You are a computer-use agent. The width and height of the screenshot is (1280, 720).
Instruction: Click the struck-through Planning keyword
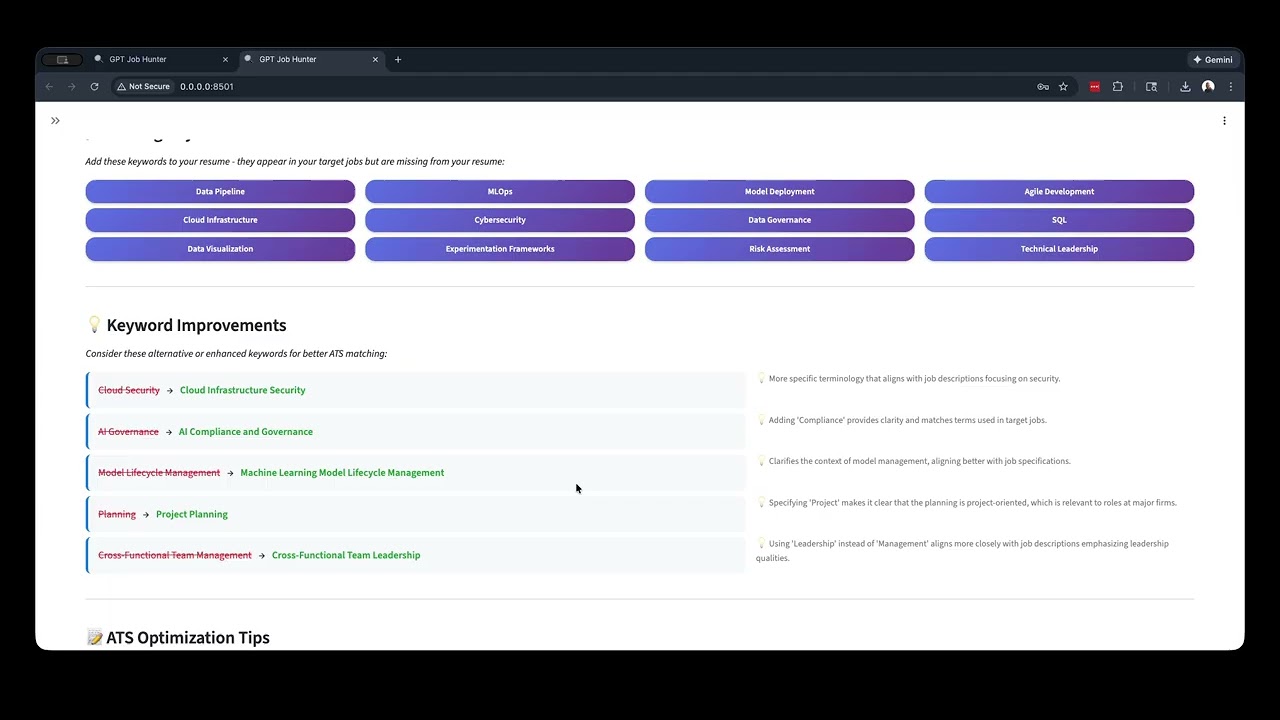117,514
